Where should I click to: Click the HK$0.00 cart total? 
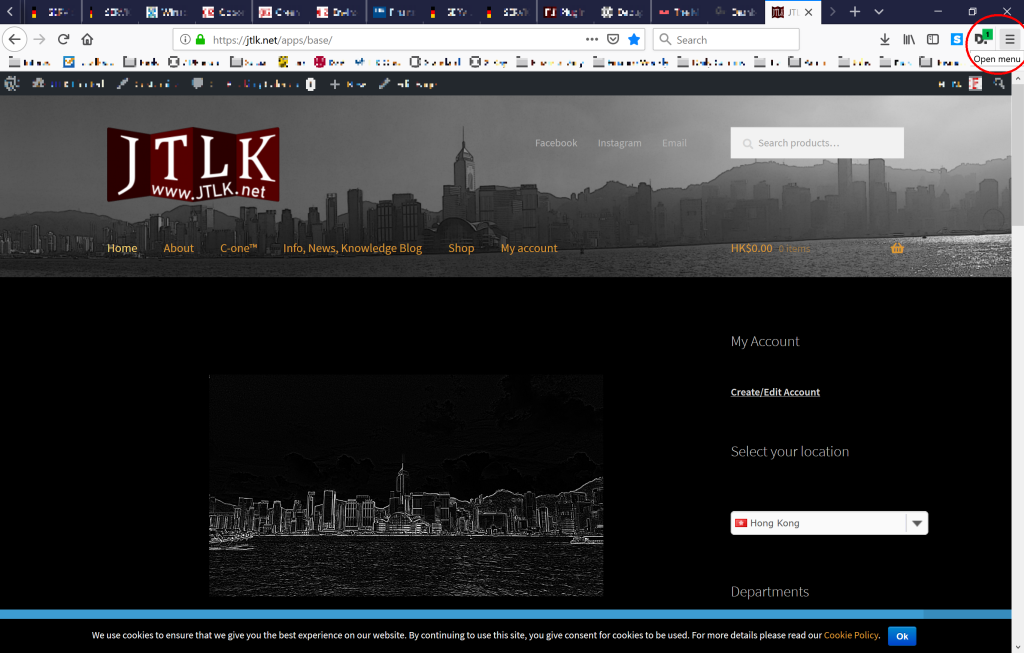point(751,248)
